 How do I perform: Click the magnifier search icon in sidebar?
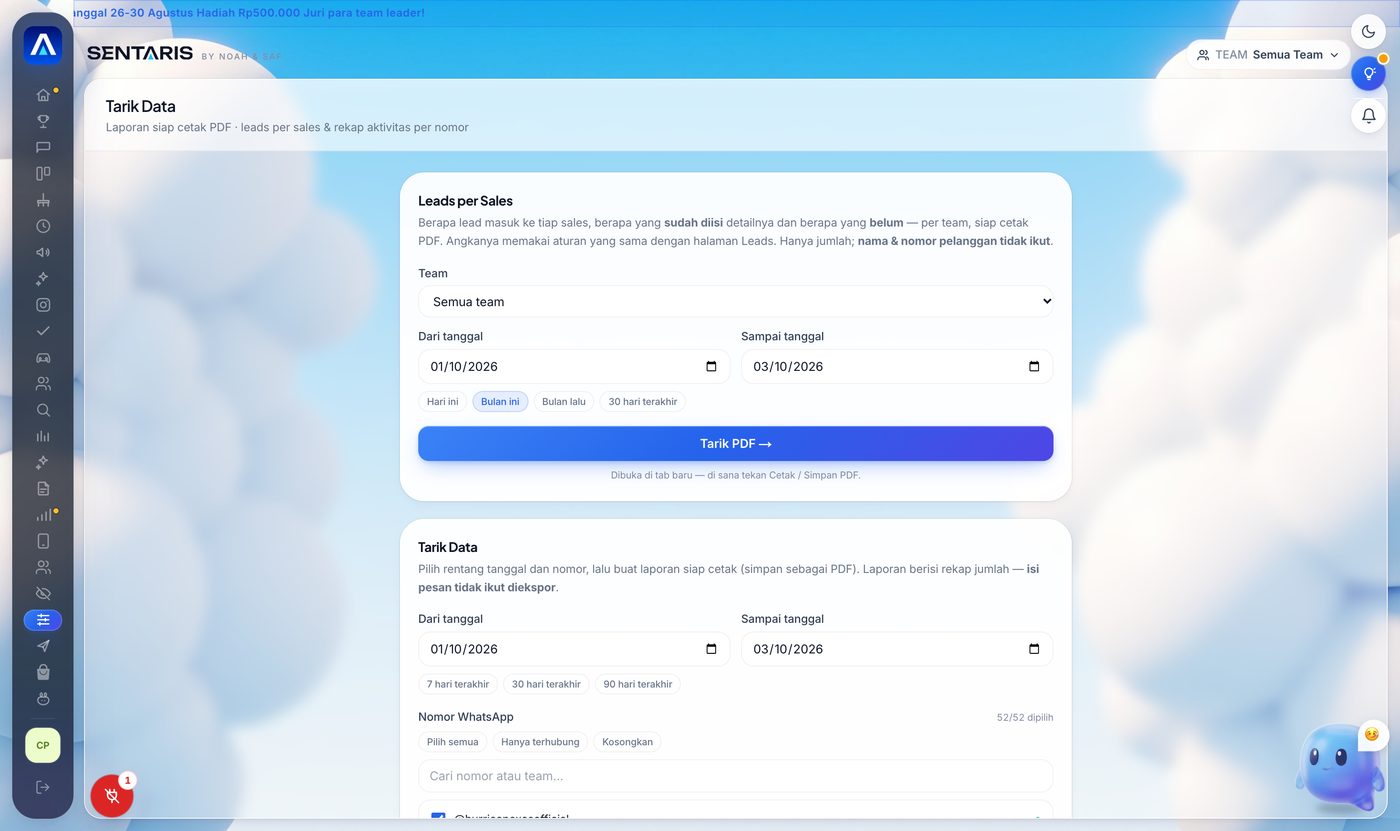[x=43, y=410]
